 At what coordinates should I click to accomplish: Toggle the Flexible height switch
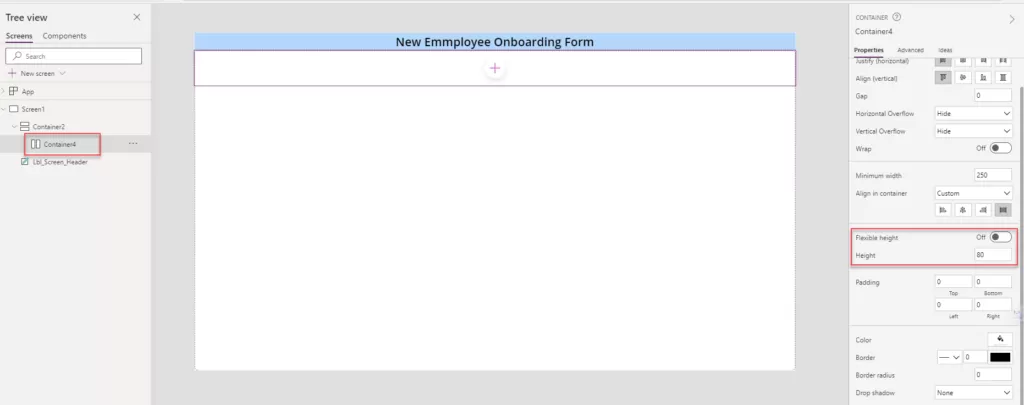(1000, 237)
